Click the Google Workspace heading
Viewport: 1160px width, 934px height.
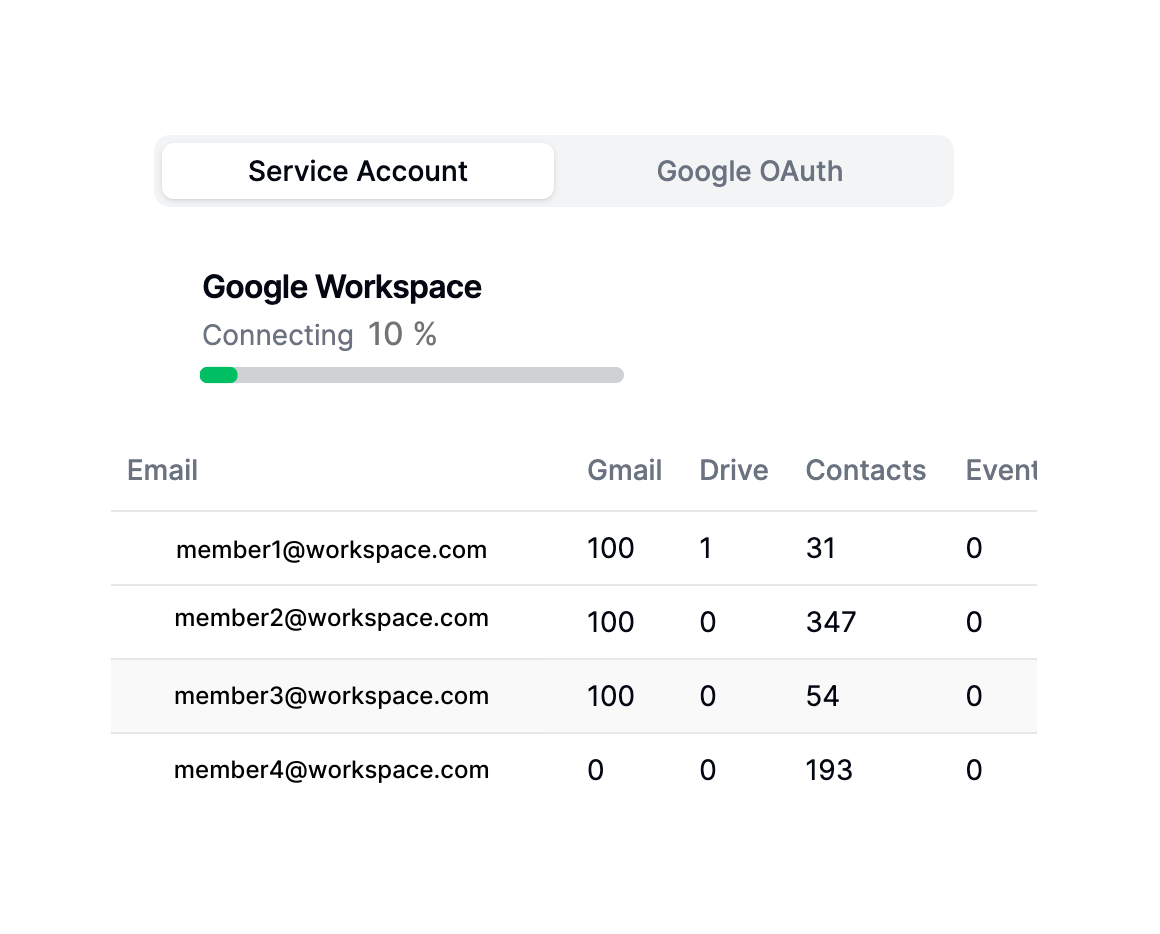(342, 287)
